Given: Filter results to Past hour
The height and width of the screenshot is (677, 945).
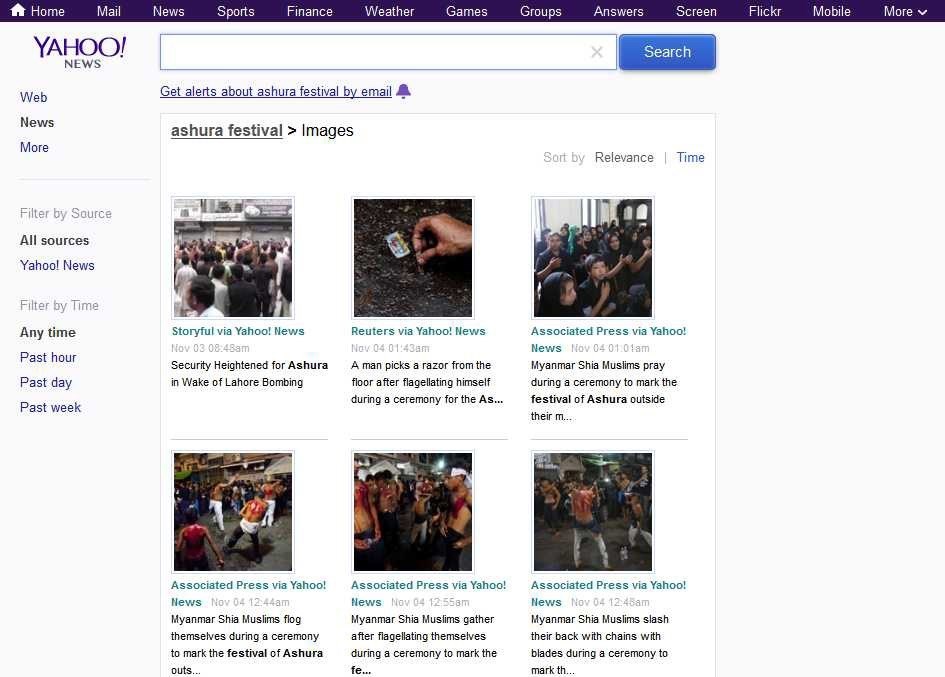Looking at the screenshot, I should coord(48,357).
